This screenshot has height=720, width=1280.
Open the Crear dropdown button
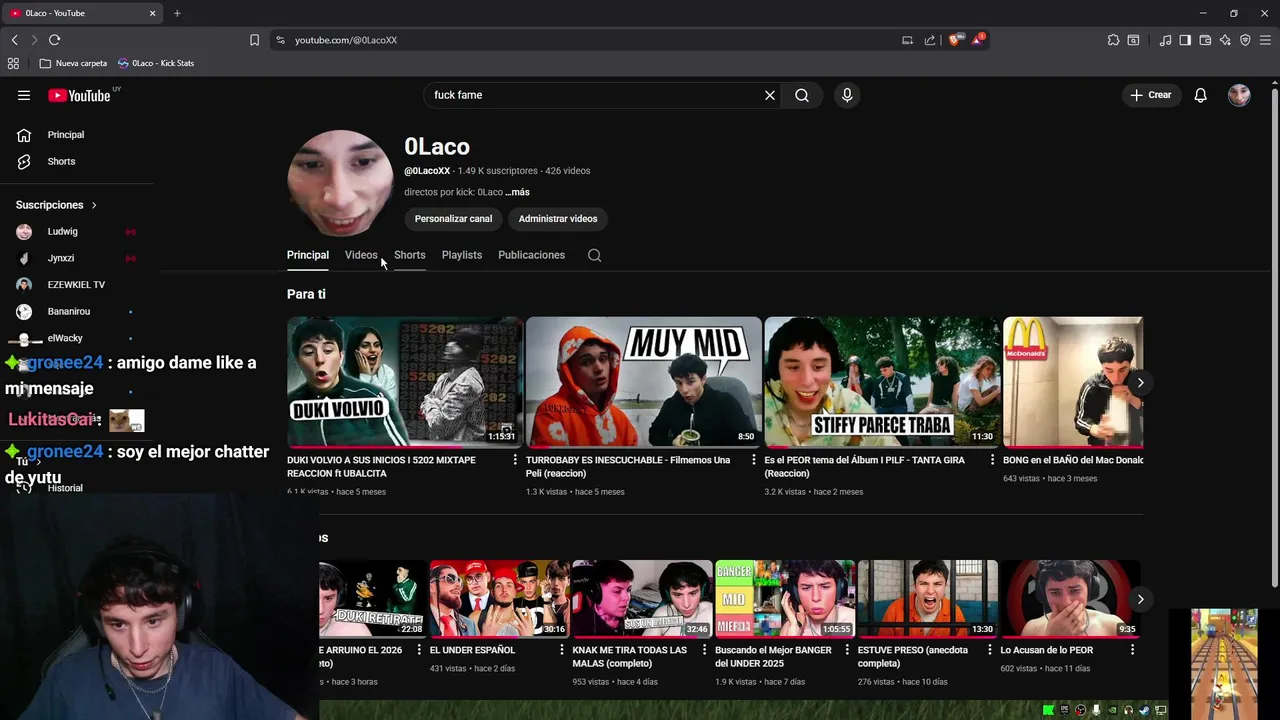tap(1151, 95)
